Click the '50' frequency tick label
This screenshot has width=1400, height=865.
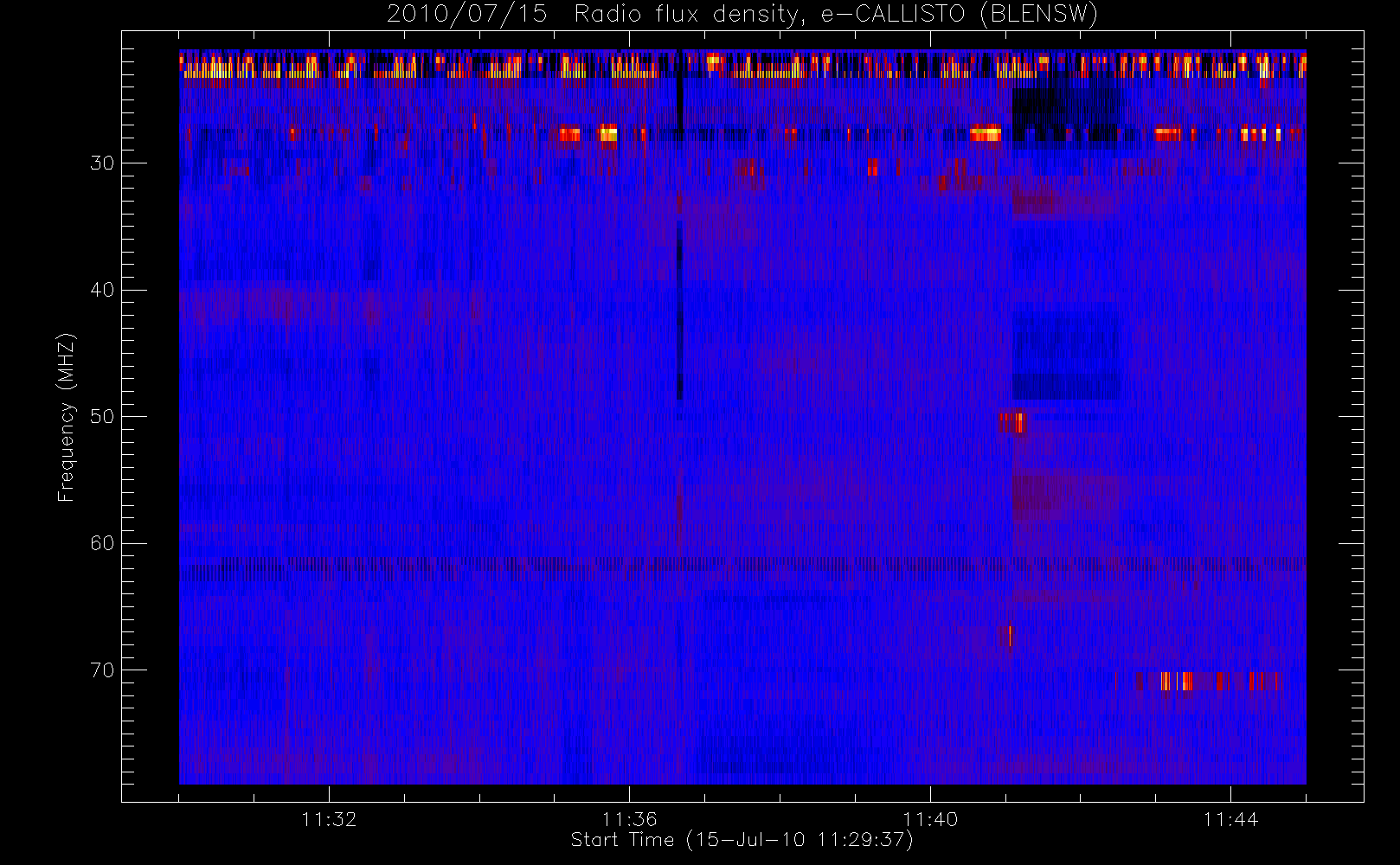[x=102, y=417]
